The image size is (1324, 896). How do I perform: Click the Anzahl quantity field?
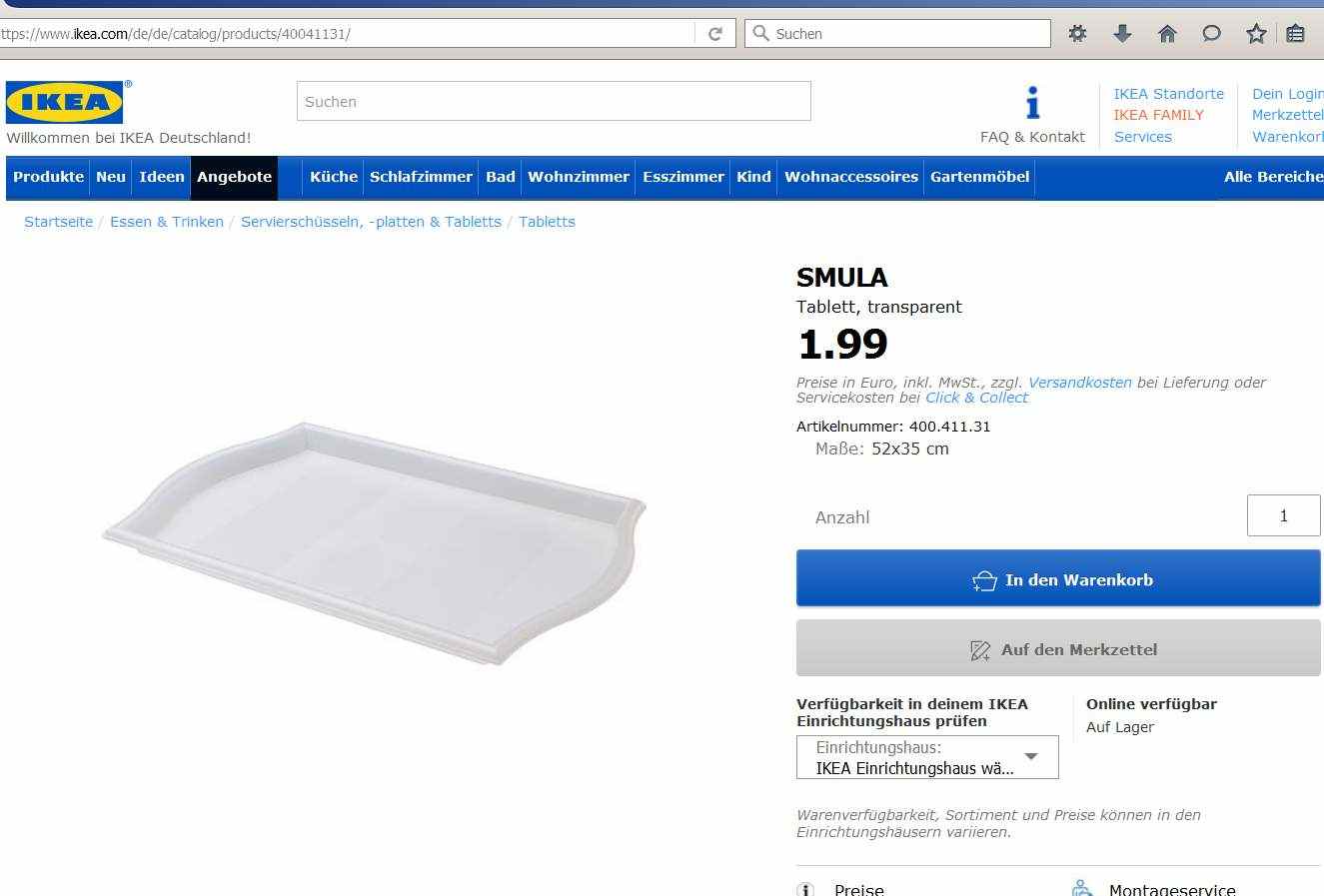(x=1283, y=515)
